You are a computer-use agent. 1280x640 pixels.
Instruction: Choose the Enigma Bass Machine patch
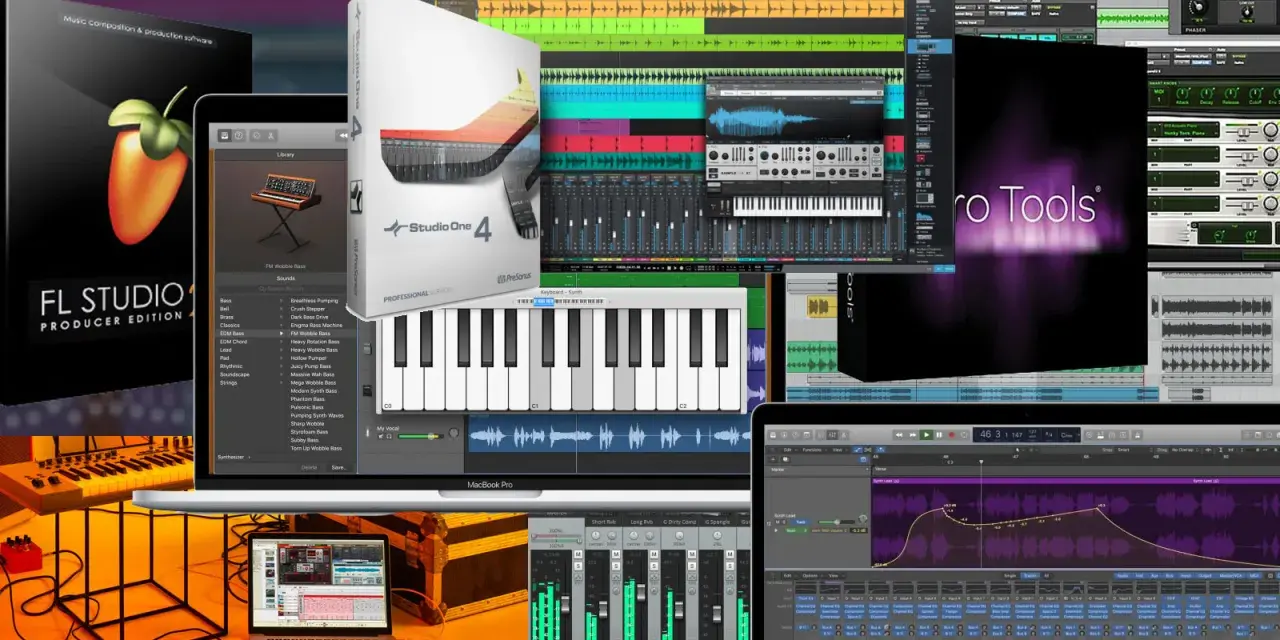pyautogui.click(x=316, y=325)
